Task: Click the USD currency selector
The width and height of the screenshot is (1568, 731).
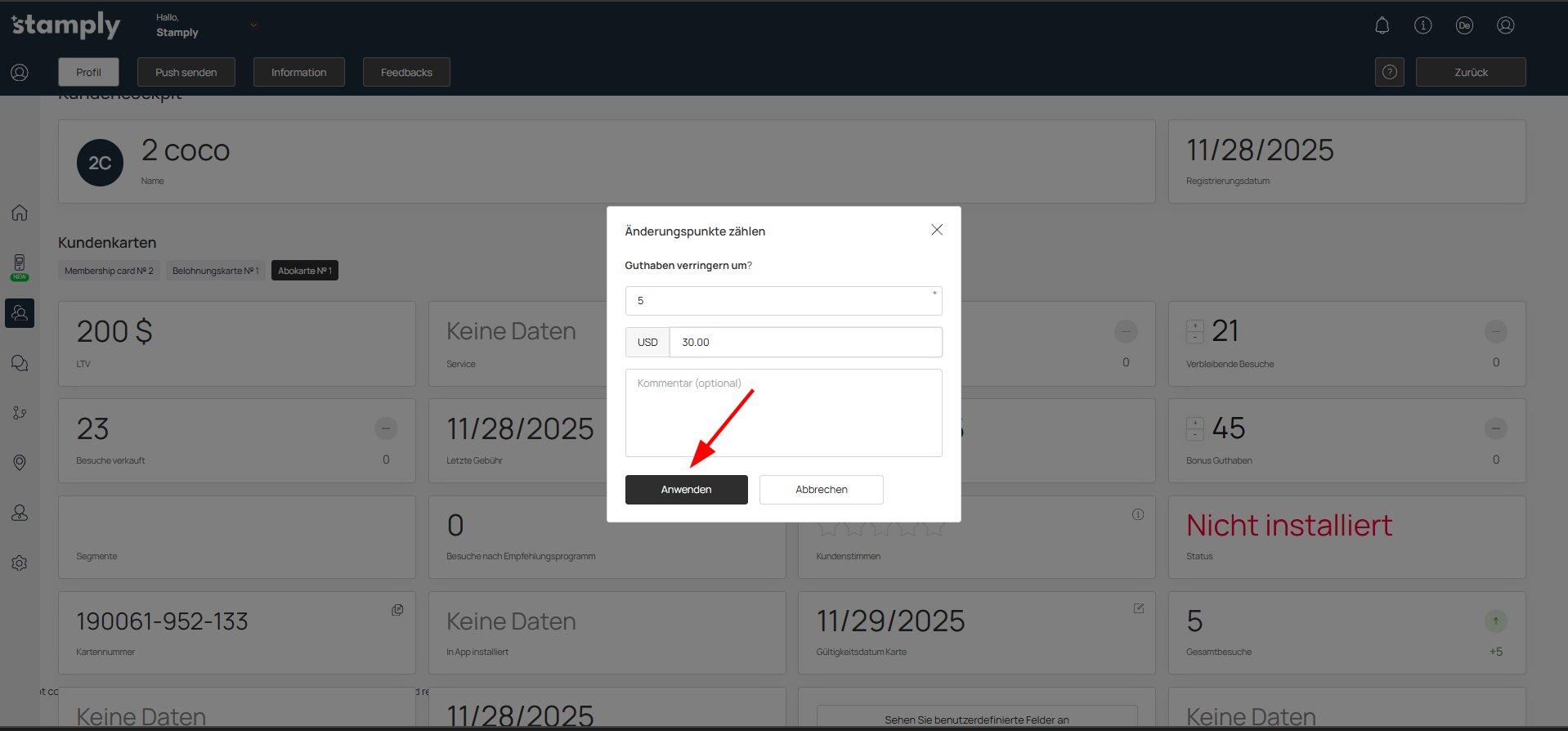Action: pyautogui.click(x=647, y=343)
